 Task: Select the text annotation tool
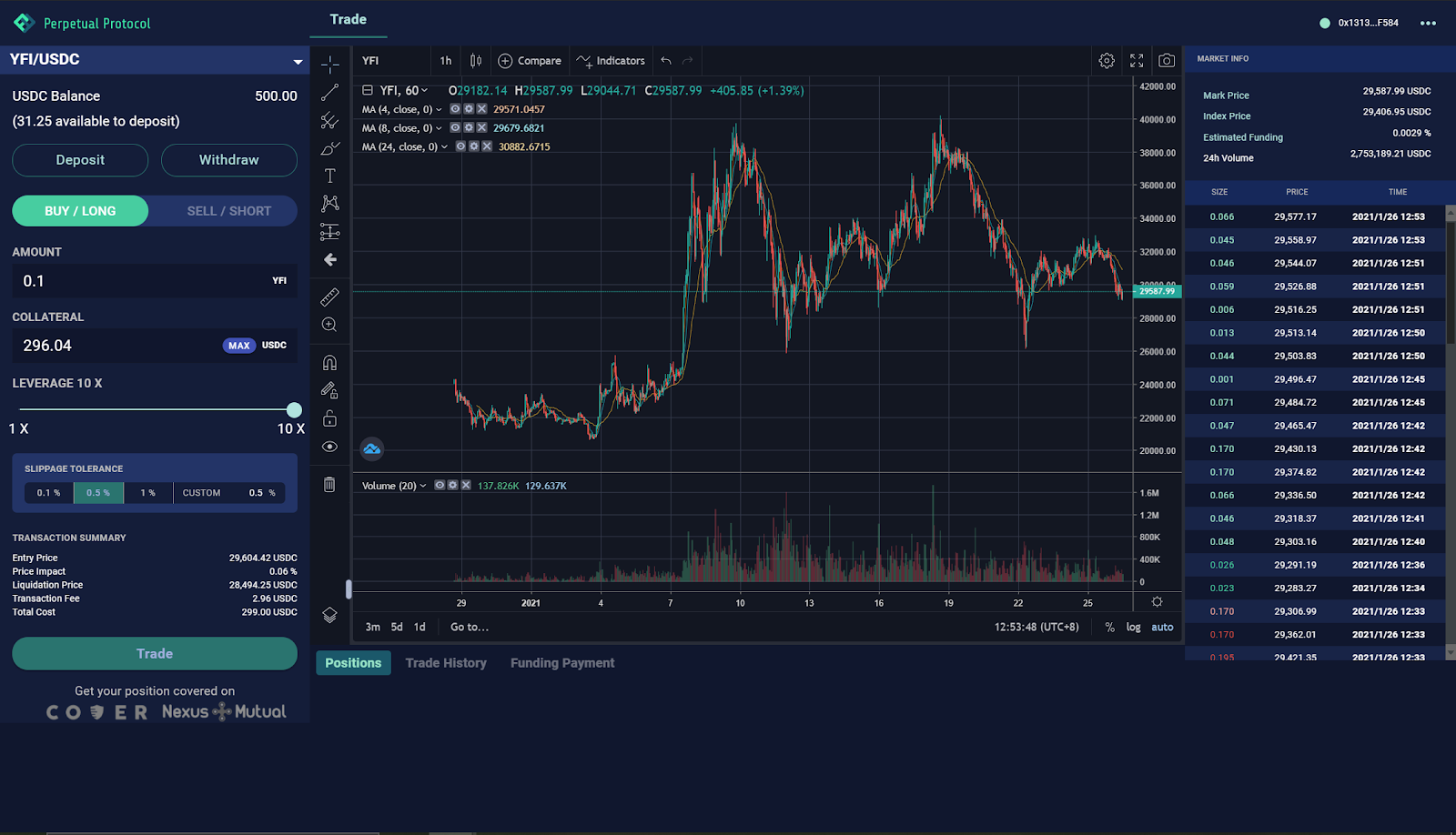tap(329, 176)
